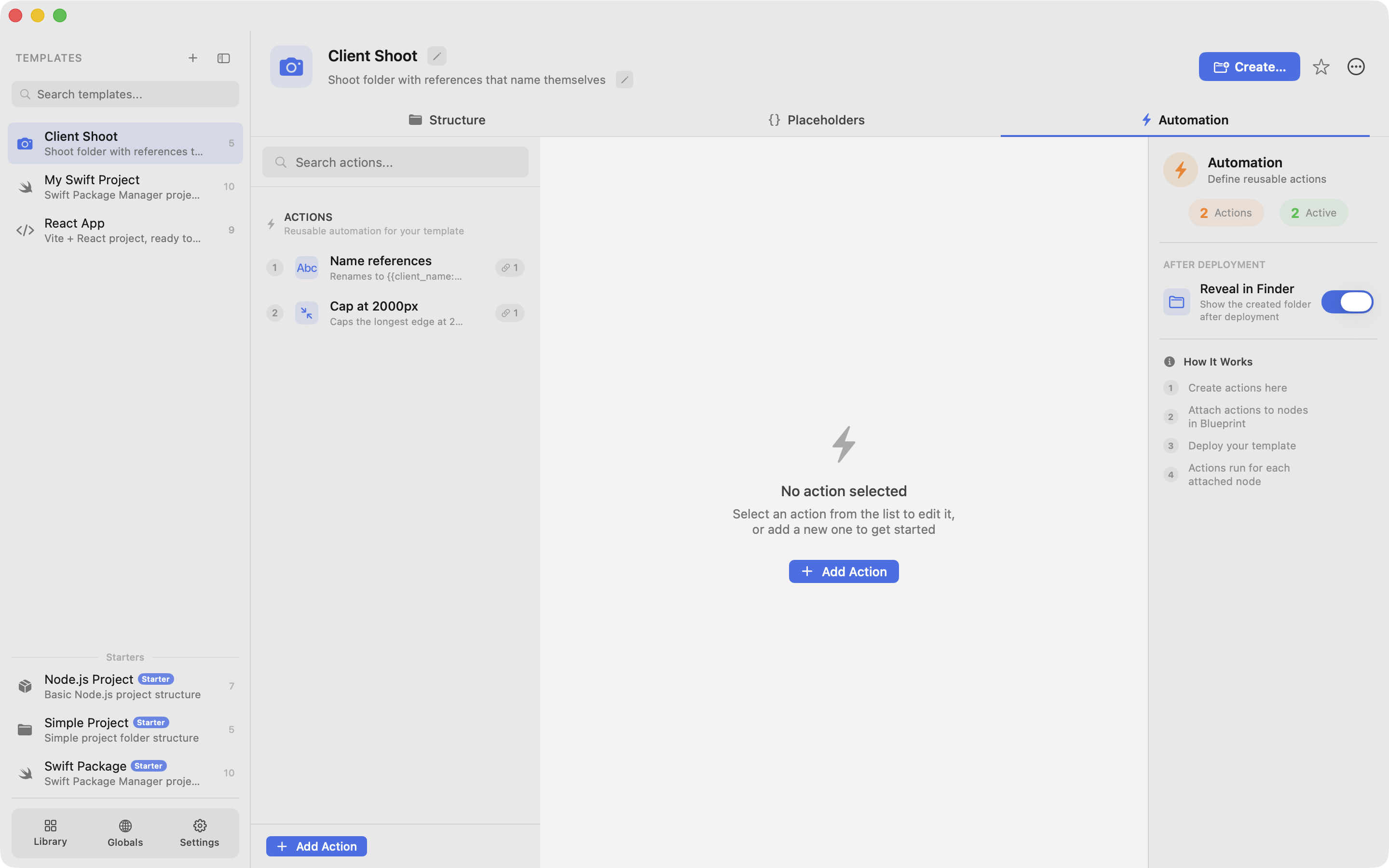Screen dimensions: 1389x868
Task: Click the link badge on Name references
Action: pyautogui.click(x=510, y=268)
